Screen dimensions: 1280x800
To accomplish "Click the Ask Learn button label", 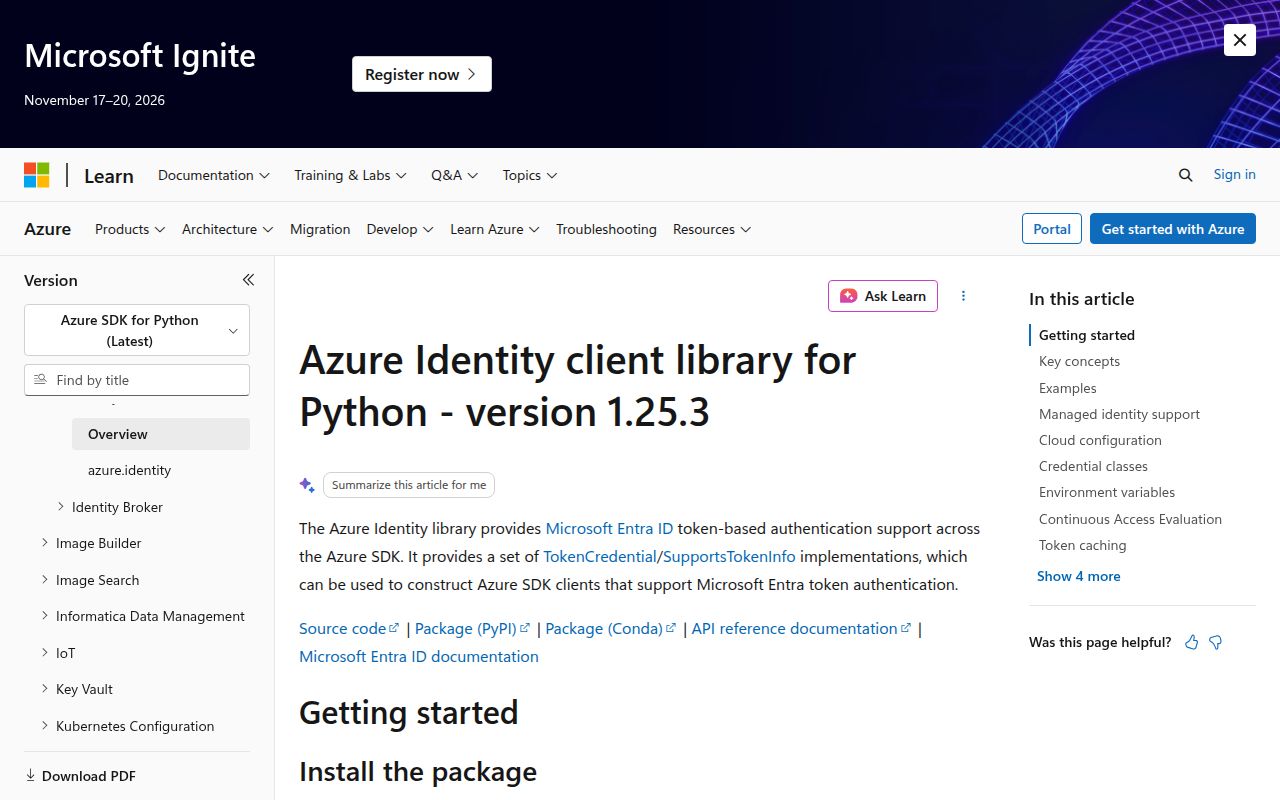I will pyautogui.click(x=895, y=296).
